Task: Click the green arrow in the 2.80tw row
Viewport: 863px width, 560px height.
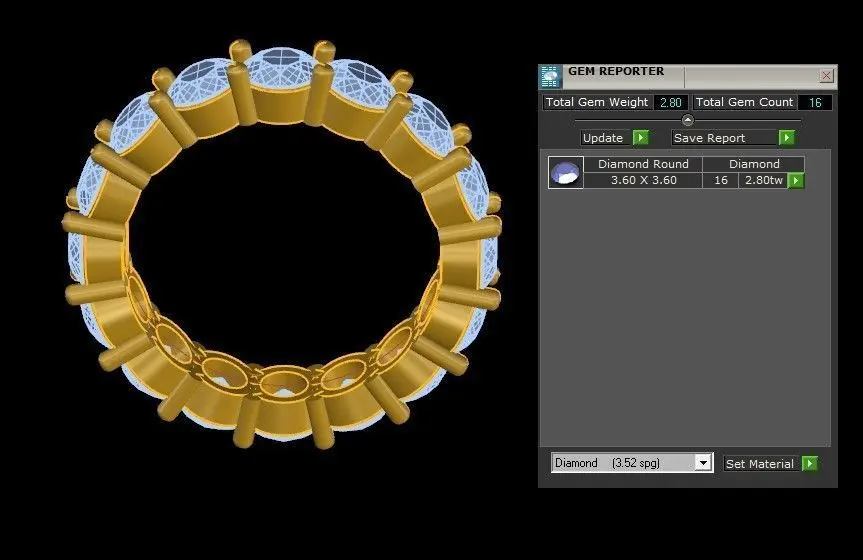Action: 796,181
